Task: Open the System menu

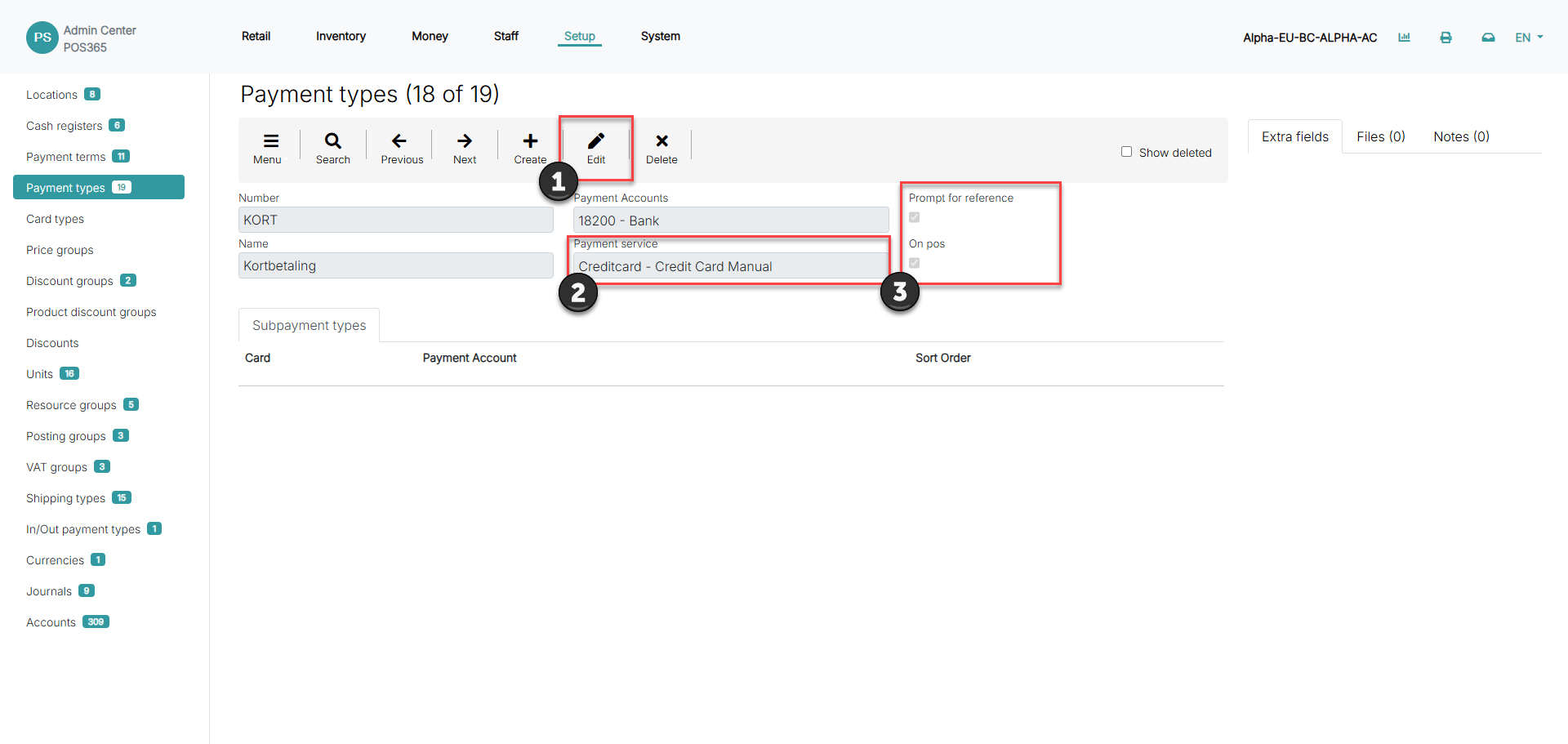Action: pos(660,36)
